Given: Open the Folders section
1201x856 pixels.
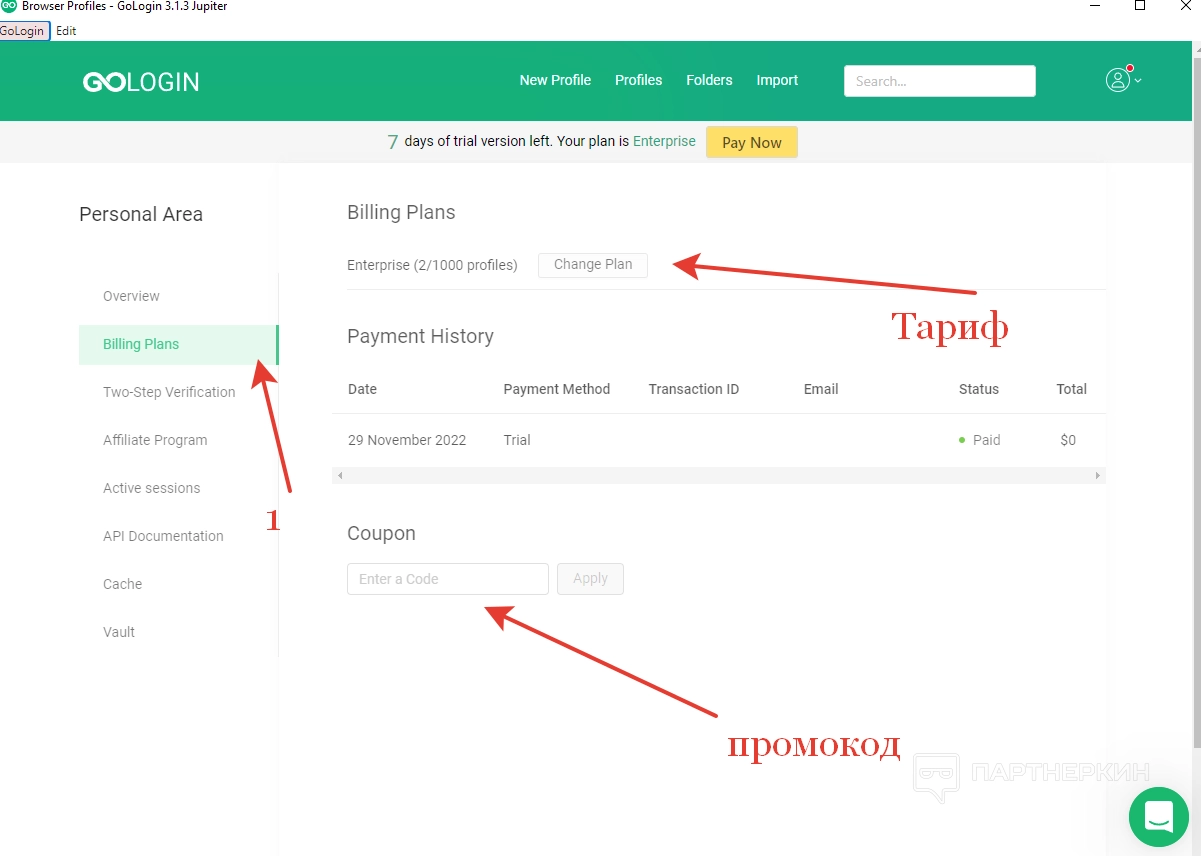Looking at the screenshot, I should [709, 80].
